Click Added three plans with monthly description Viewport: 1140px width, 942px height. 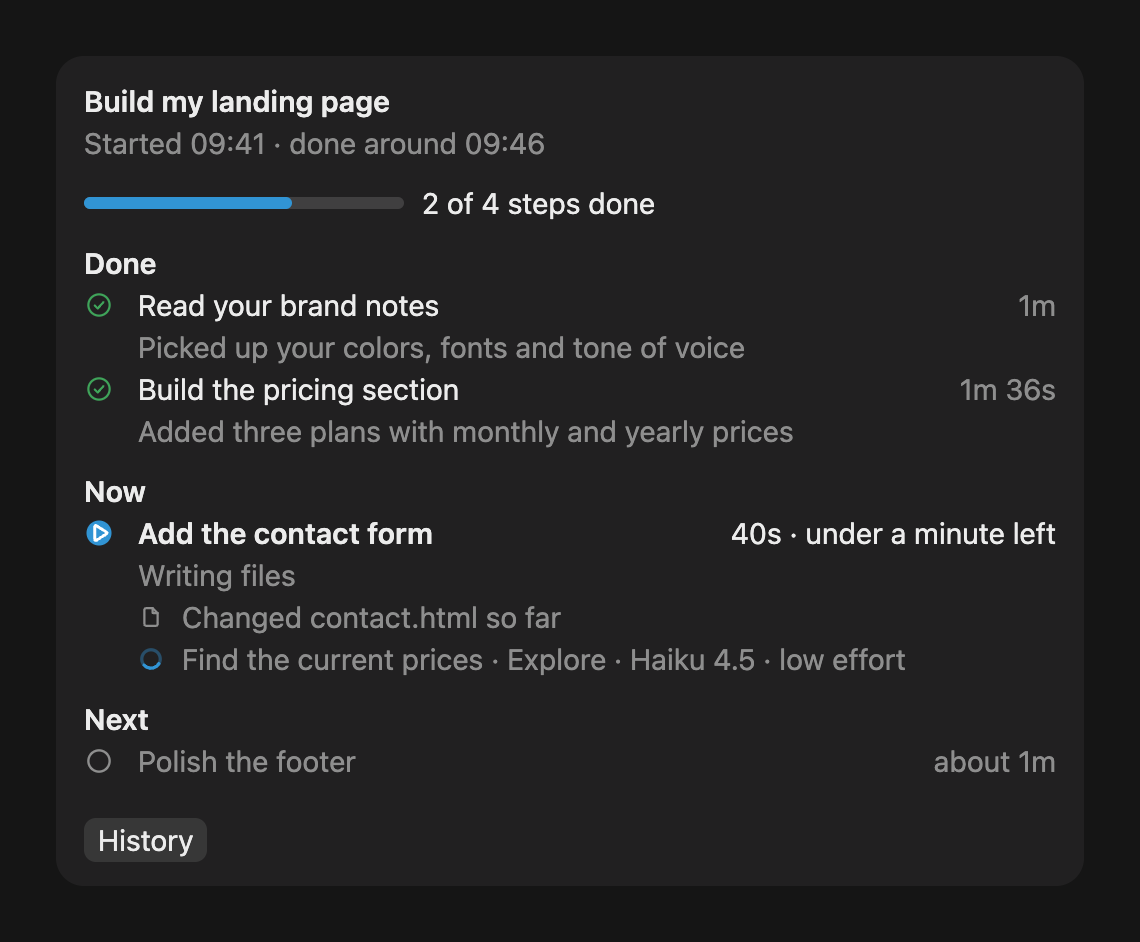pyautogui.click(x=465, y=432)
